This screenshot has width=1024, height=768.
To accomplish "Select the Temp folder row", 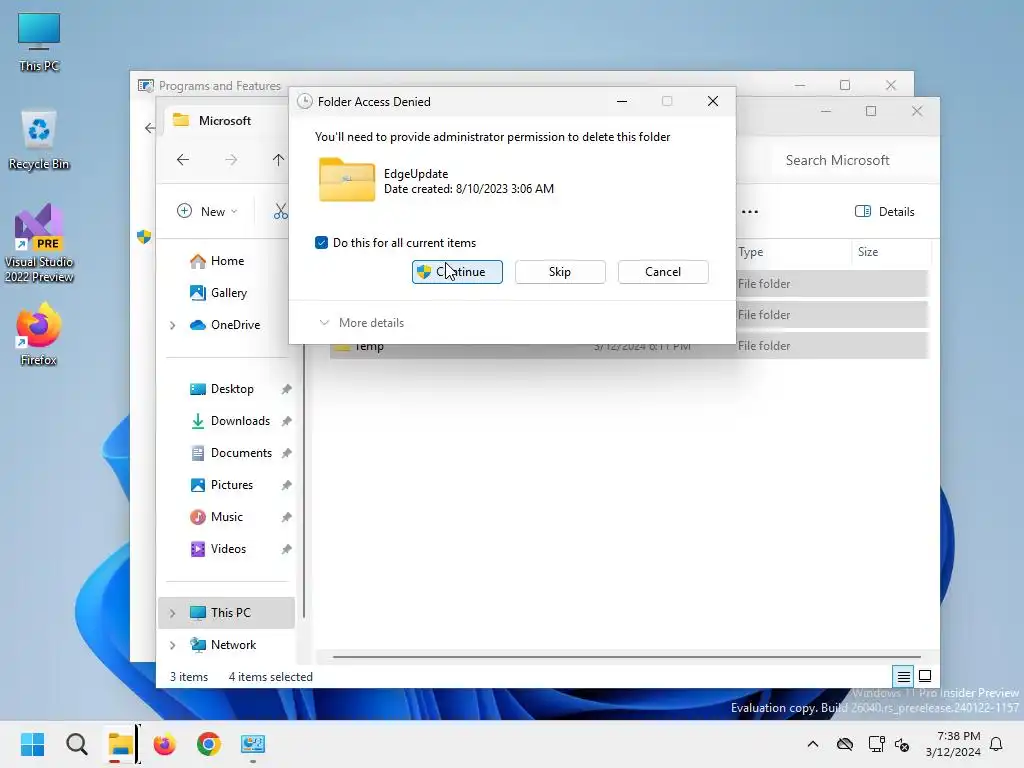I will click(x=628, y=346).
